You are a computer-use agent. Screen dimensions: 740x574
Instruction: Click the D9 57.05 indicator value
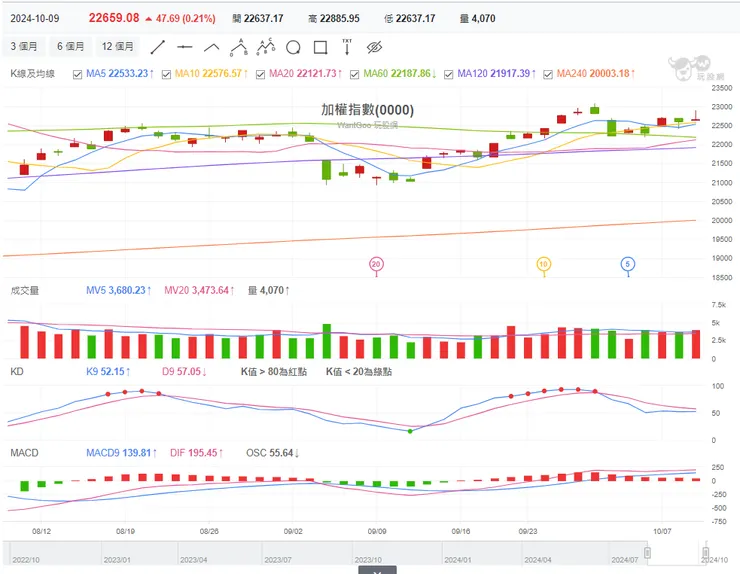click(x=185, y=371)
